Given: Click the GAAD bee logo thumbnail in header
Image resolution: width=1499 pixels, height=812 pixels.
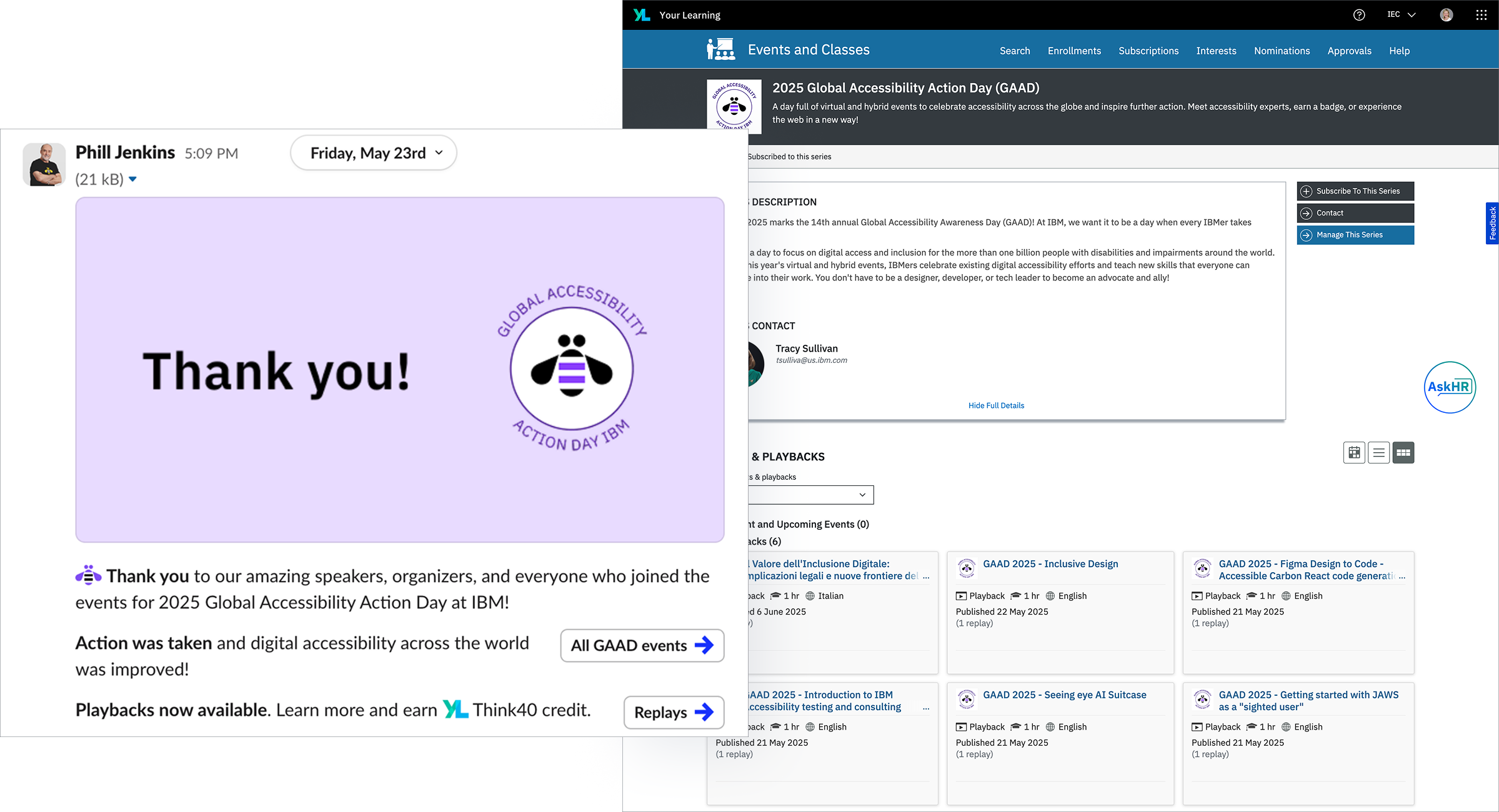Looking at the screenshot, I should [734, 106].
